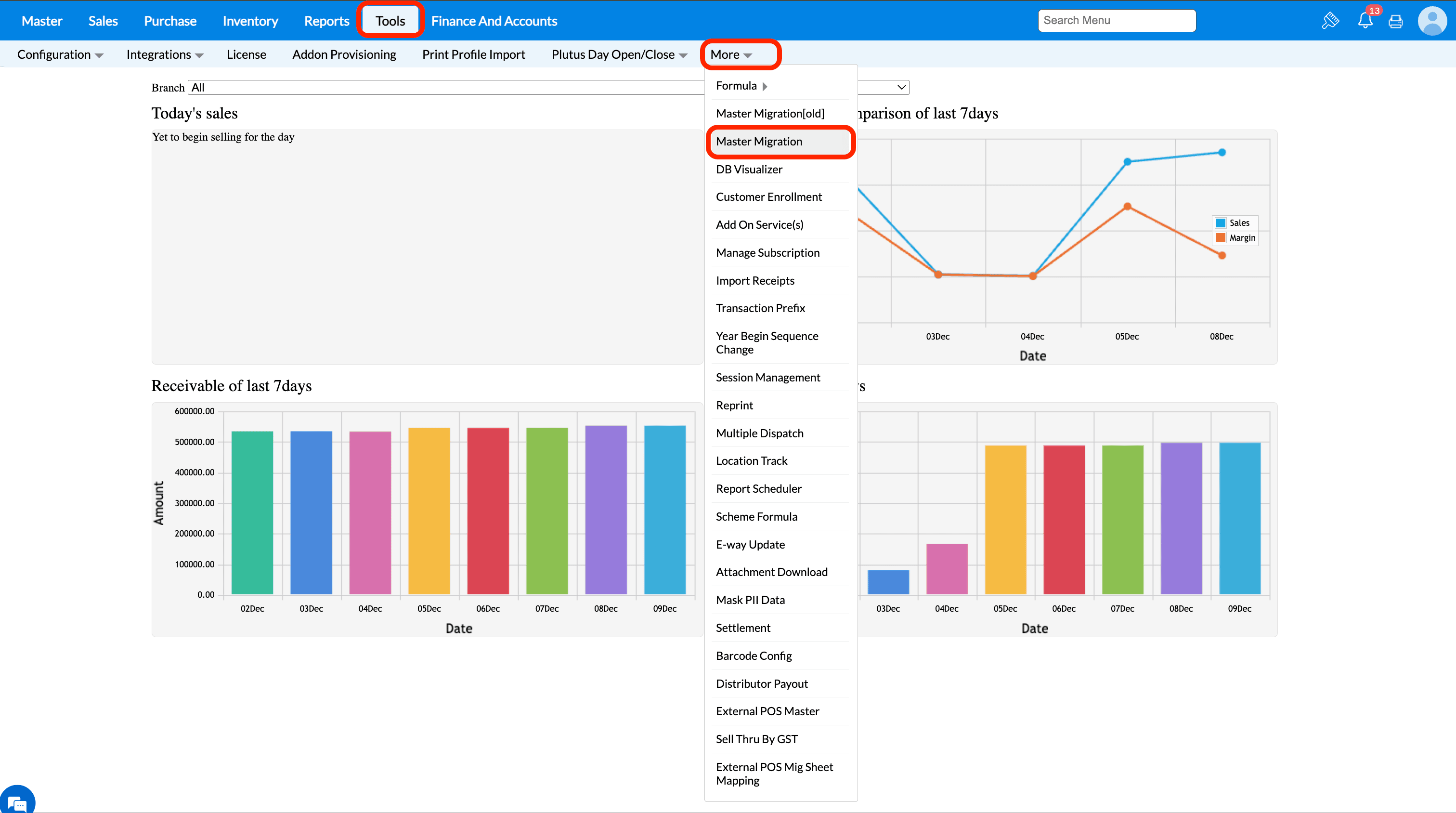Viewport: 1456px width, 813px height.
Task: Expand the Formula submenu arrow
Action: (x=764, y=86)
